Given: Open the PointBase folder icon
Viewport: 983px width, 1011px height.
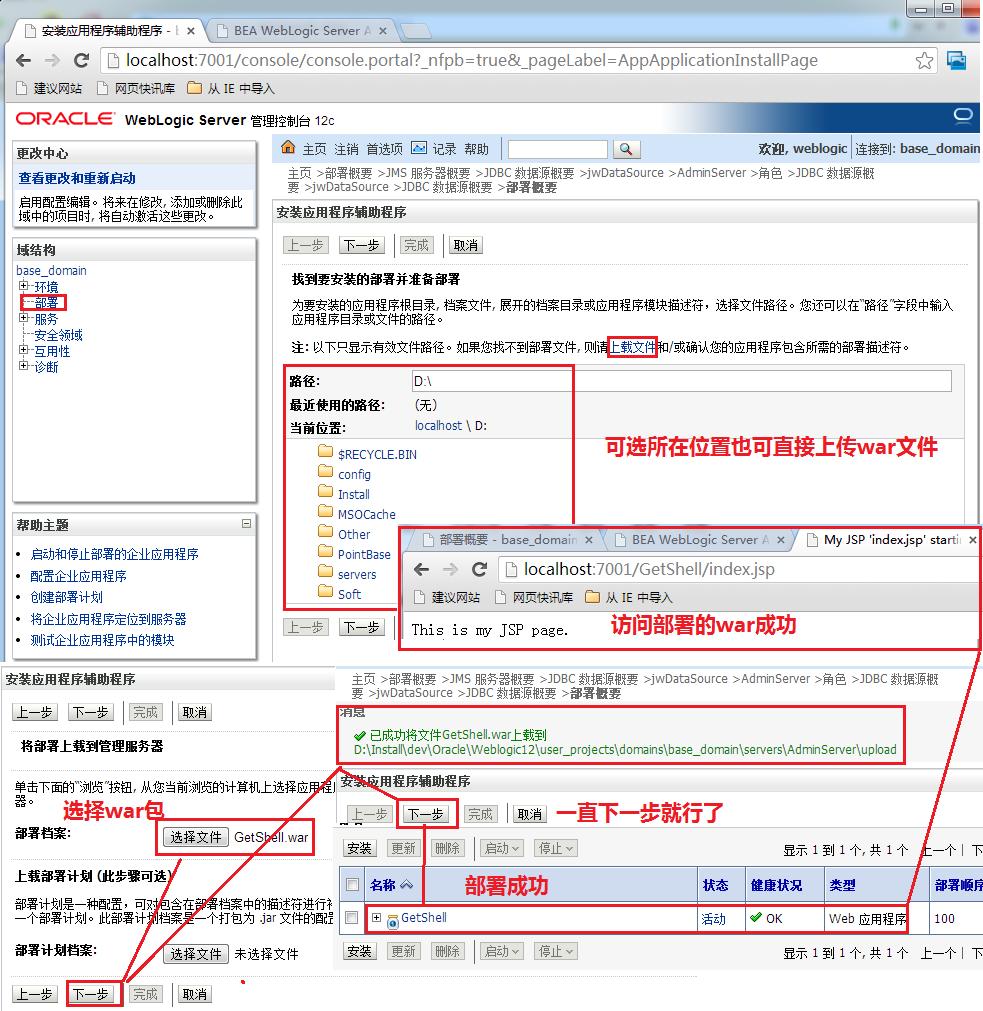Looking at the screenshot, I should pos(326,551).
